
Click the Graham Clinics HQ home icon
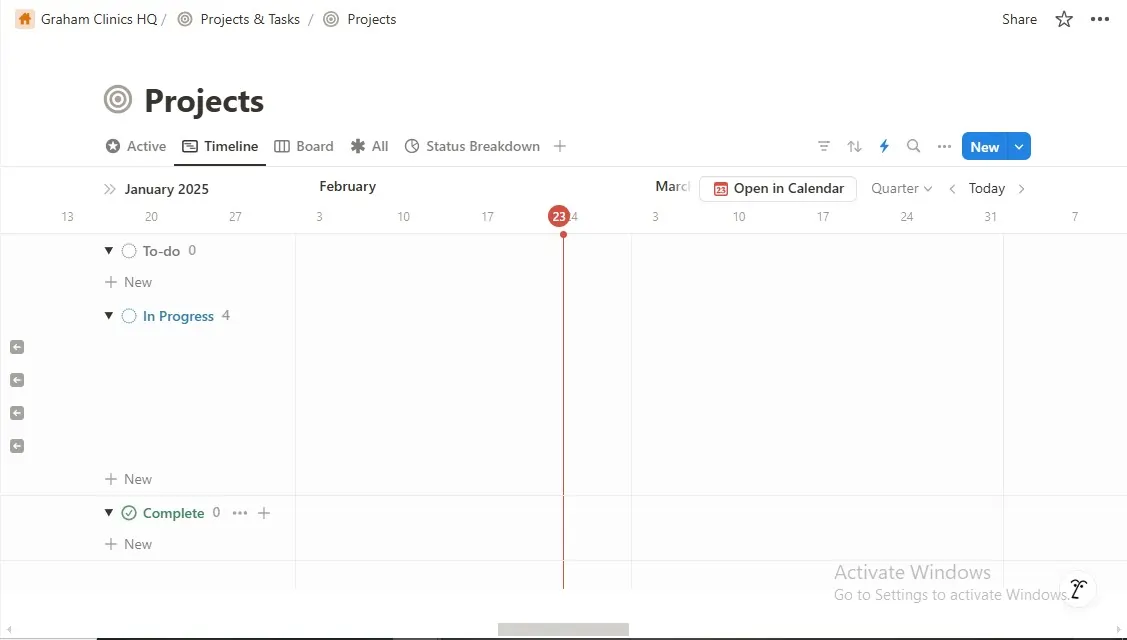click(25, 19)
